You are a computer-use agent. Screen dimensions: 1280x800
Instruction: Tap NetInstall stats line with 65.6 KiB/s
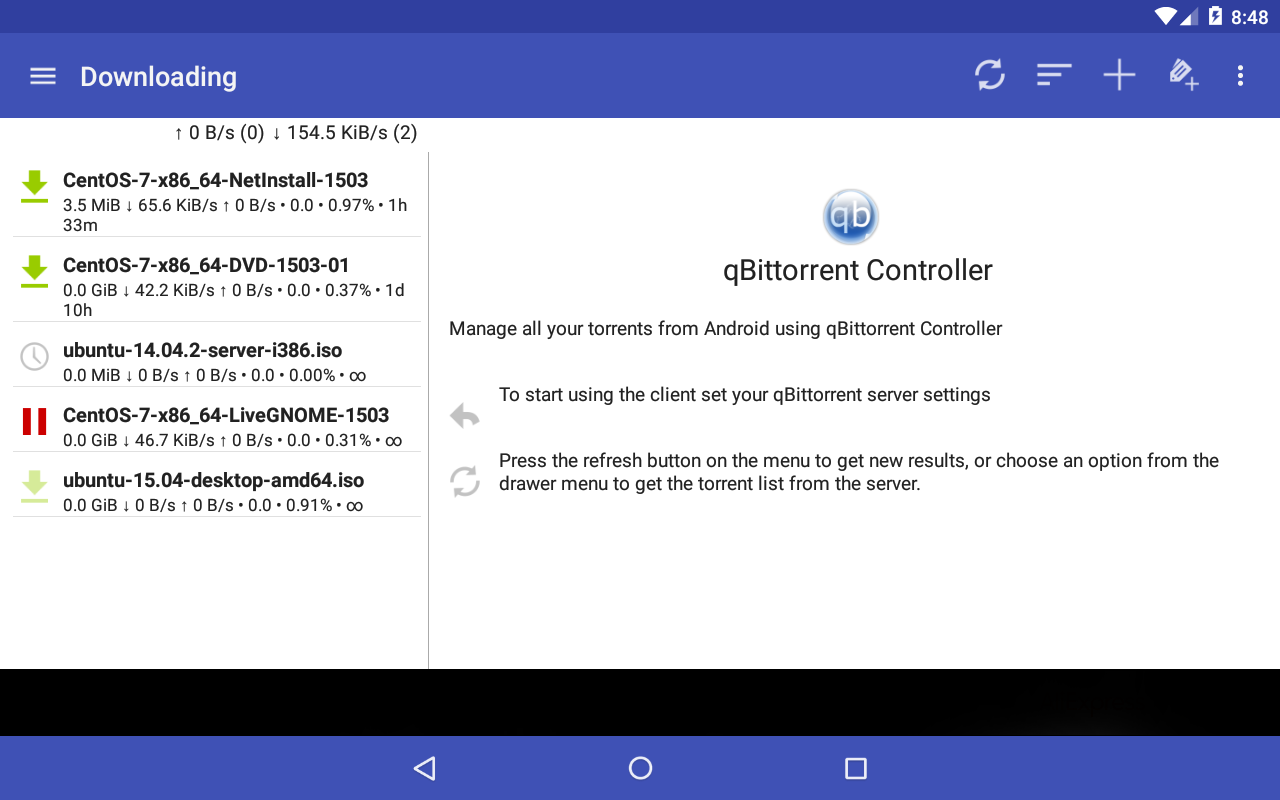pos(235,215)
